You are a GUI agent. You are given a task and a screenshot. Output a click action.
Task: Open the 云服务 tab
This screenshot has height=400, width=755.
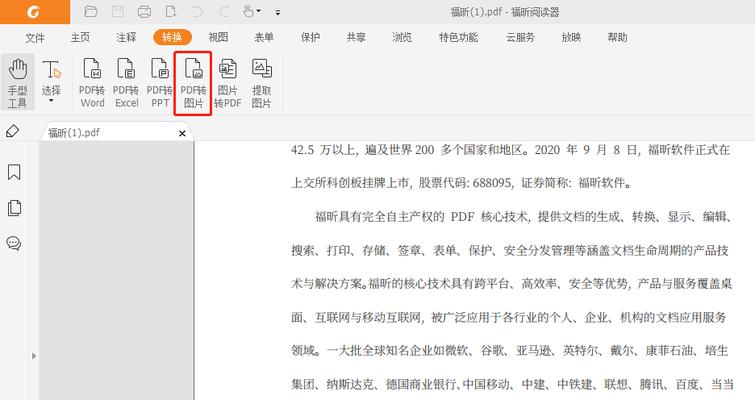pyautogui.click(x=520, y=38)
